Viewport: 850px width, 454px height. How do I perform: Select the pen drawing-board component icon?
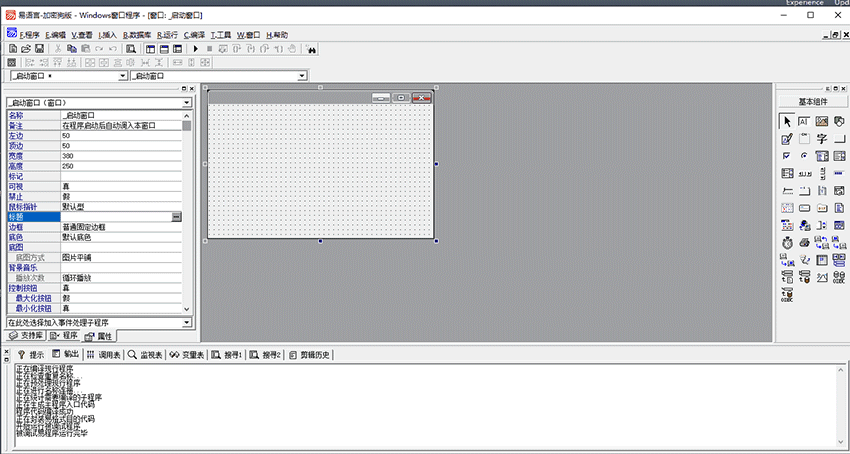click(787, 139)
